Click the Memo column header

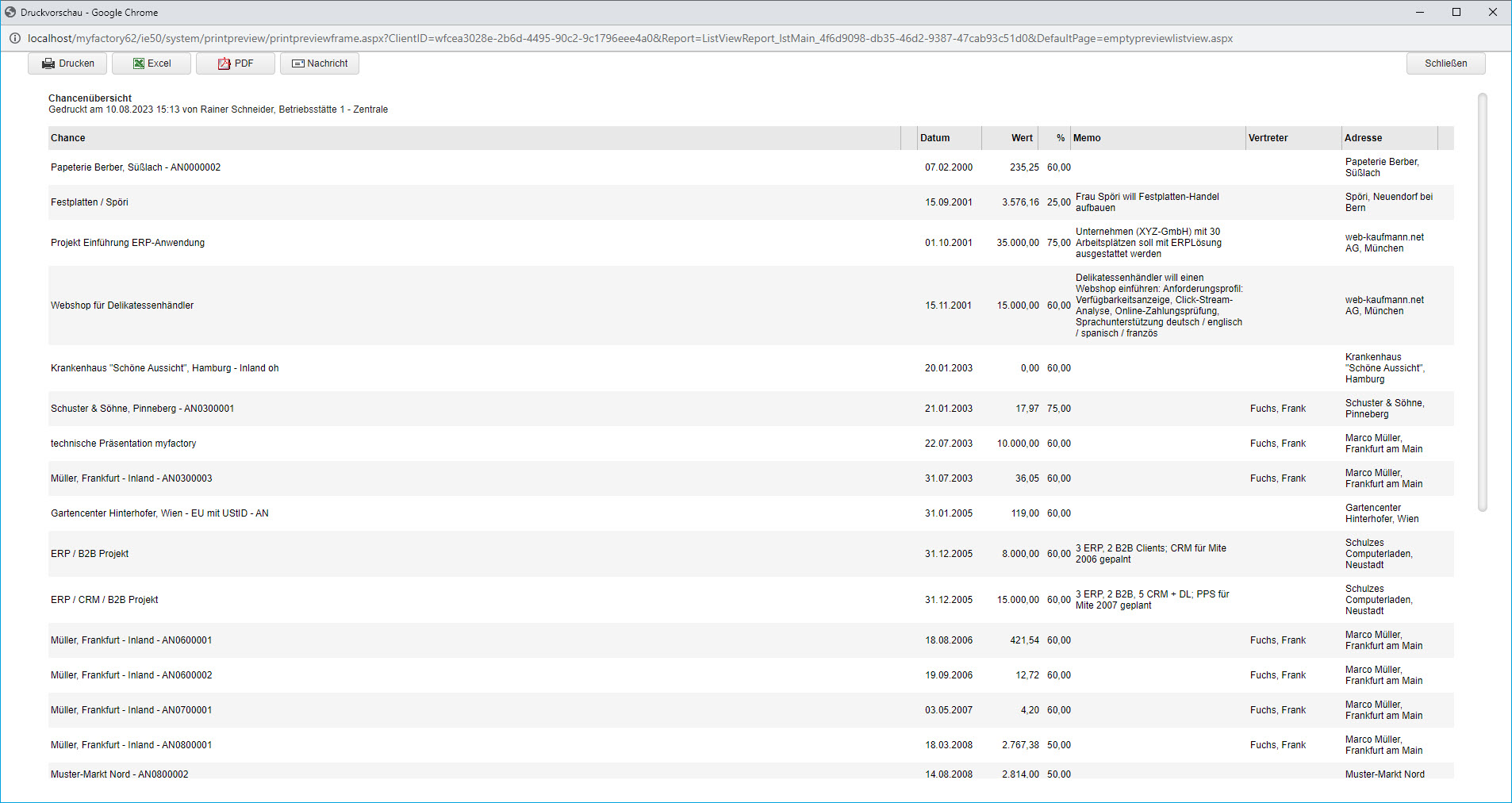(x=1157, y=138)
